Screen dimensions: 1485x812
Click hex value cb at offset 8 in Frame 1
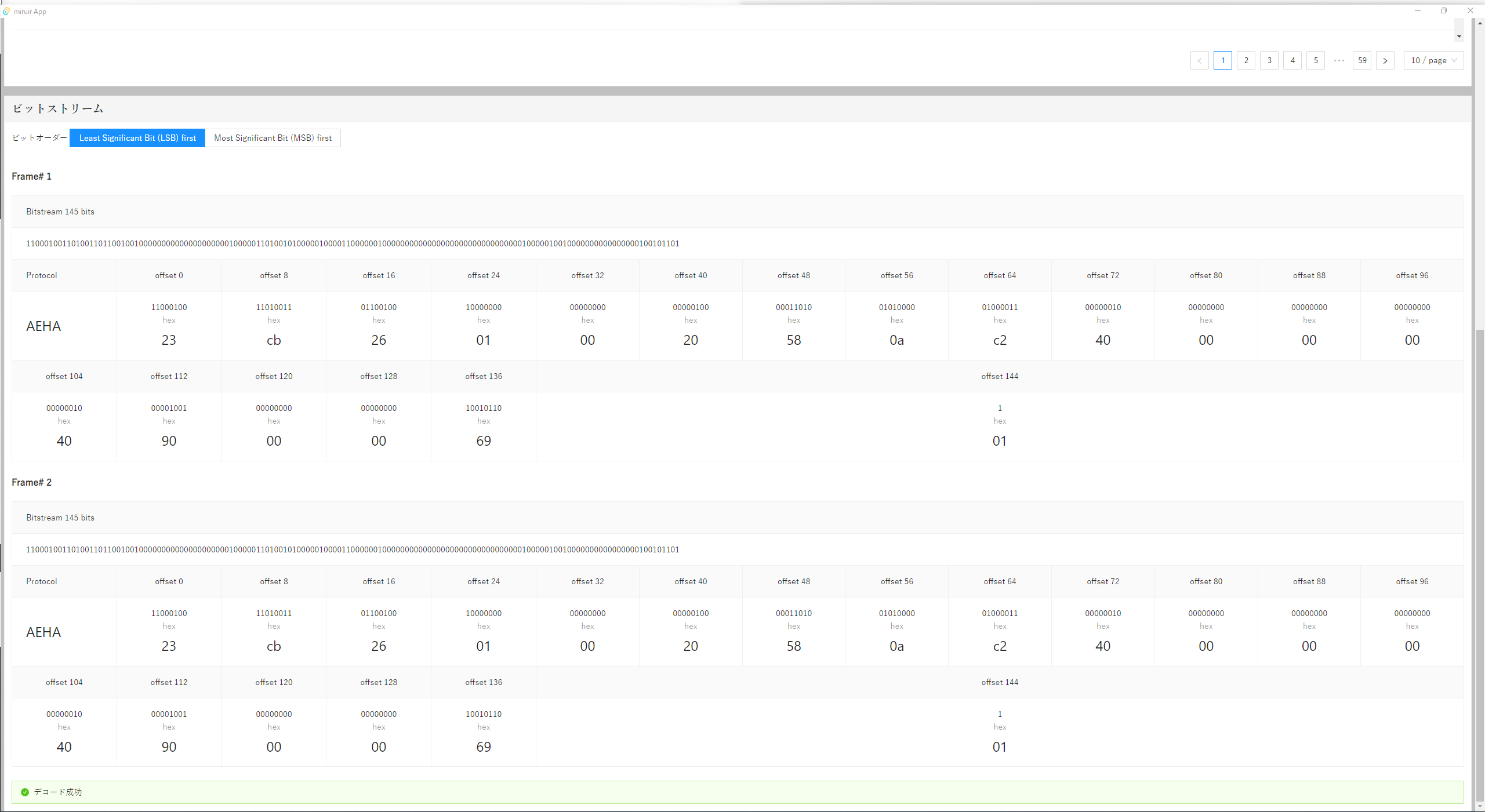pyautogui.click(x=274, y=340)
